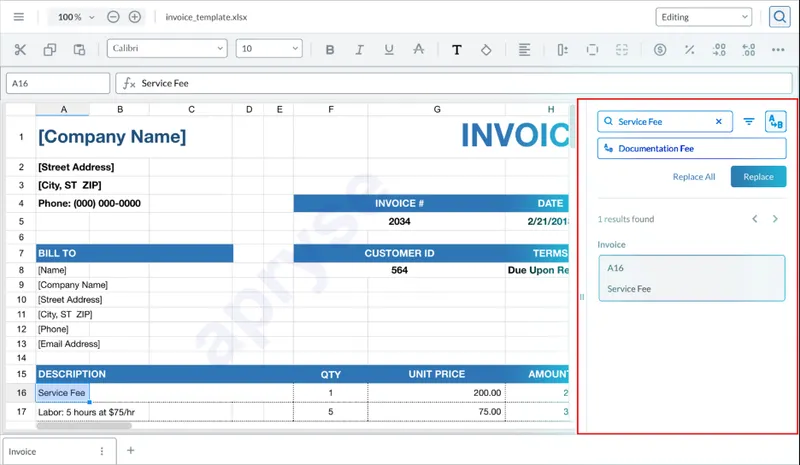Add a new sheet with plus button
The width and height of the screenshot is (800, 465).
pos(131,450)
